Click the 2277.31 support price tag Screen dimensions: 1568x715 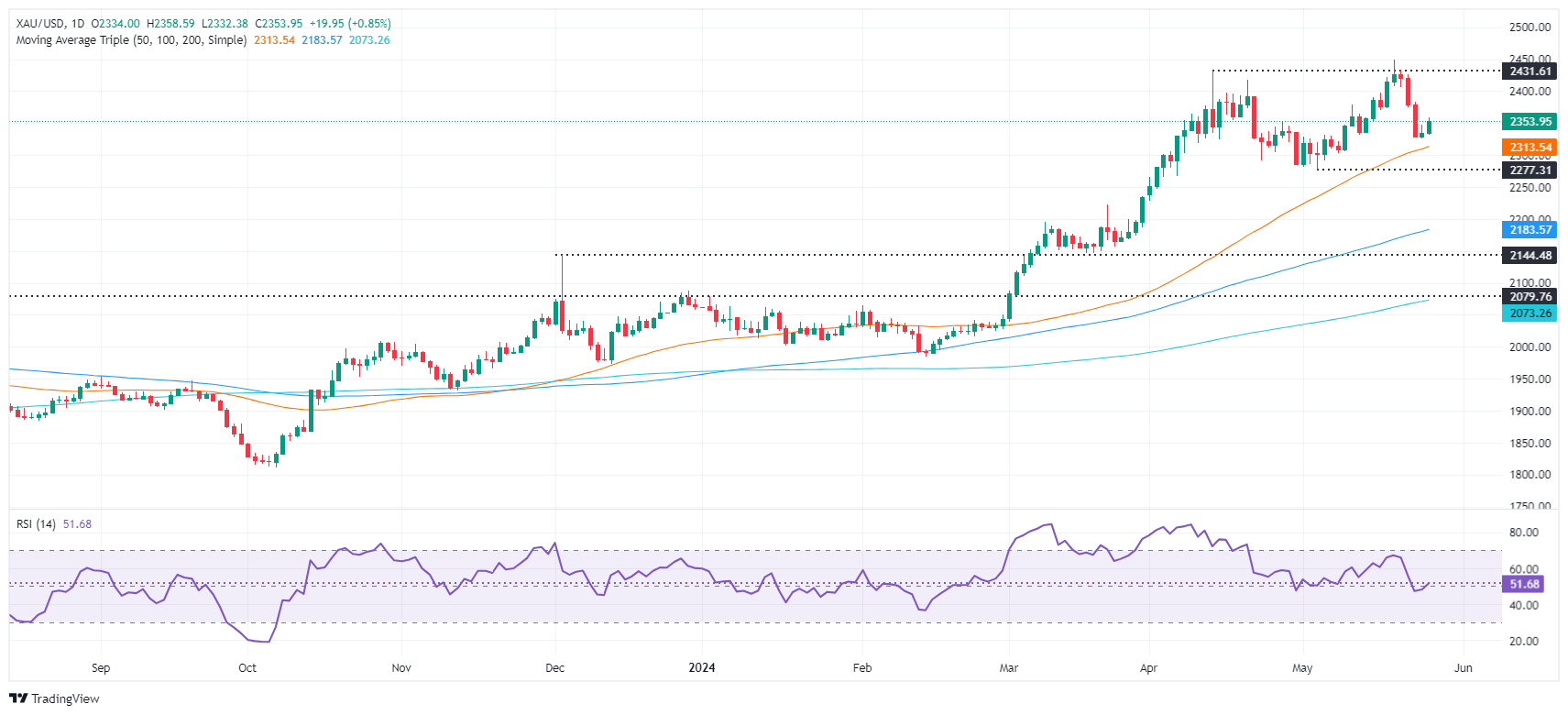(x=1530, y=170)
